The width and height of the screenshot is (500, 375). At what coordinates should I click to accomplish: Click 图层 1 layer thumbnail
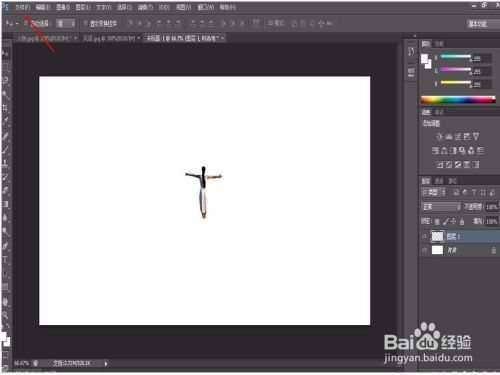(x=437, y=236)
